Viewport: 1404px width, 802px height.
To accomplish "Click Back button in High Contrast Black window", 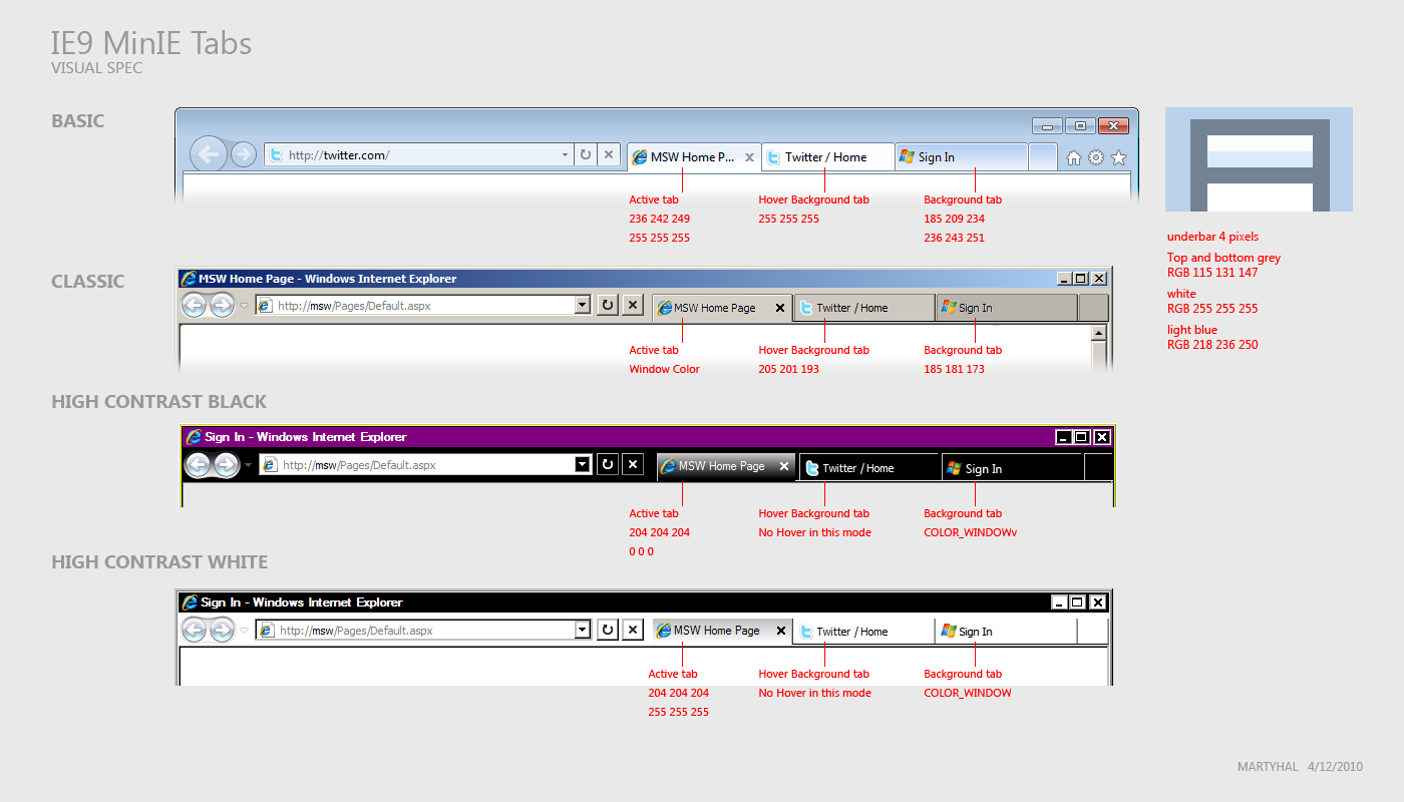I will click(198, 465).
